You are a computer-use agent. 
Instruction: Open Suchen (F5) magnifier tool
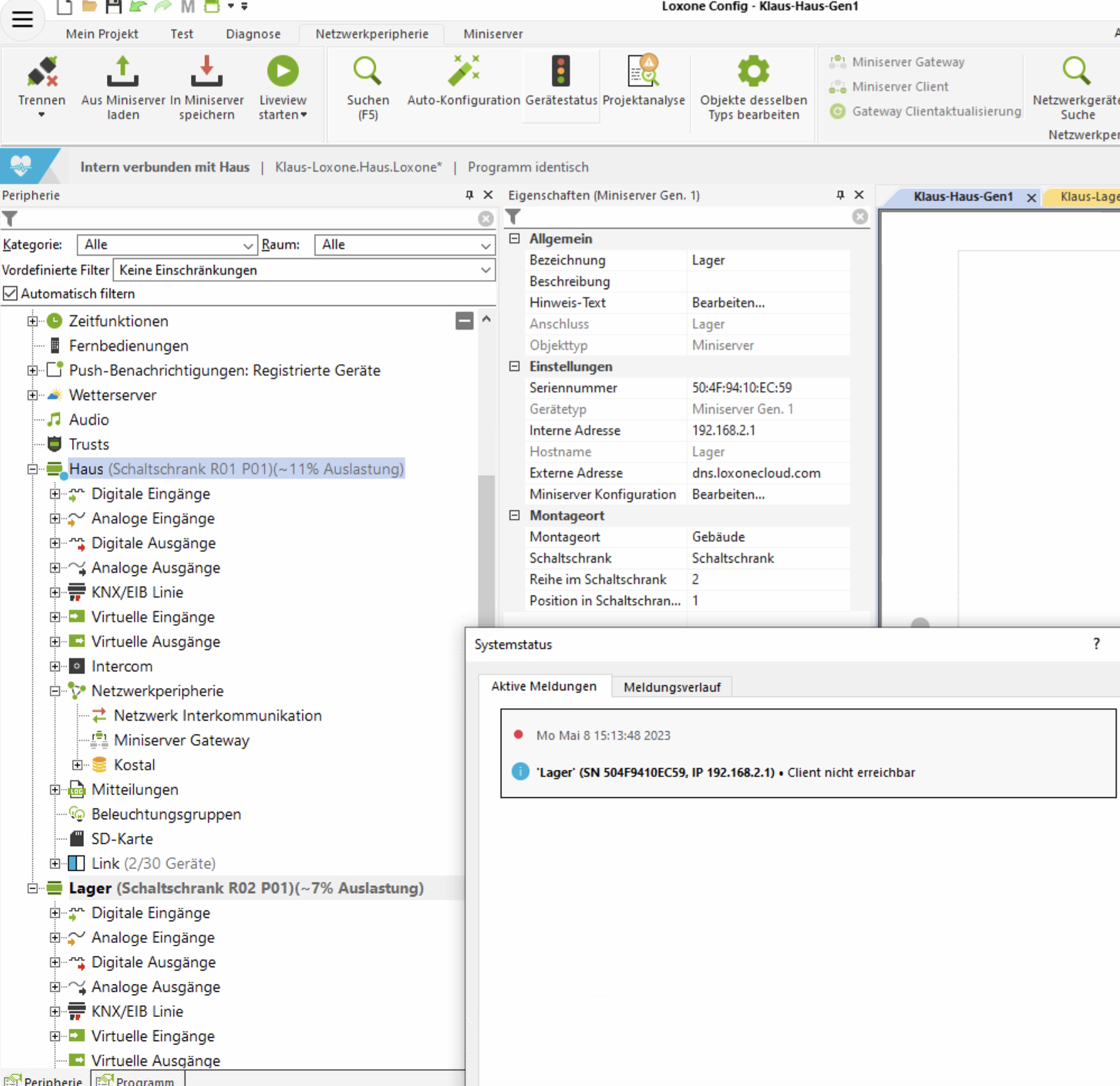368,73
